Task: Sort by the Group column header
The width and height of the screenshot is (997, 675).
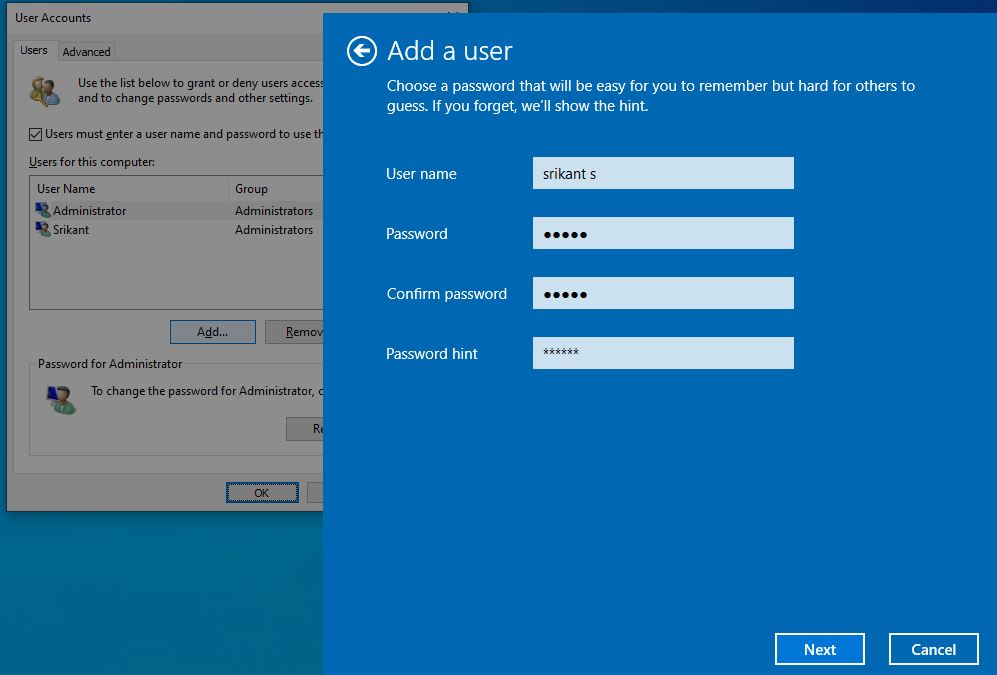Action: coord(276,189)
